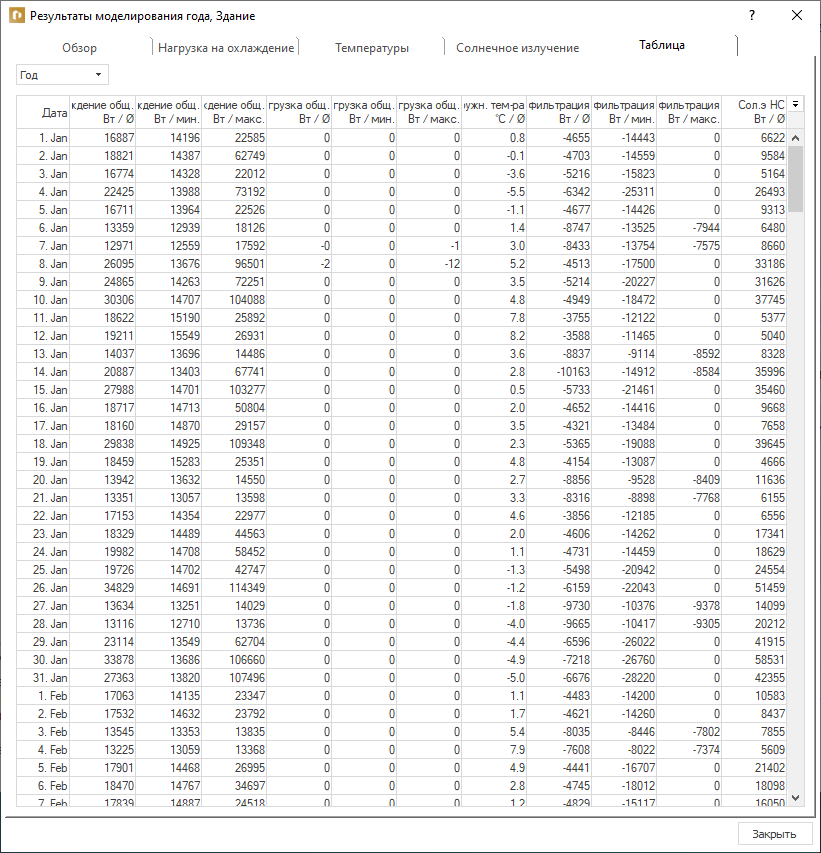
Task: Click the Закрыть button
Action: click(x=774, y=834)
